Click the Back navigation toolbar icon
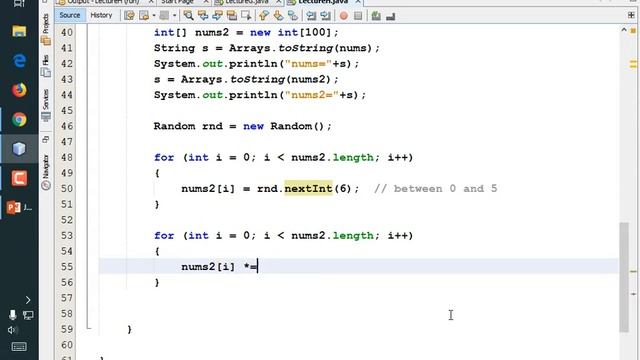The image size is (640, 360). pos(144,16)
